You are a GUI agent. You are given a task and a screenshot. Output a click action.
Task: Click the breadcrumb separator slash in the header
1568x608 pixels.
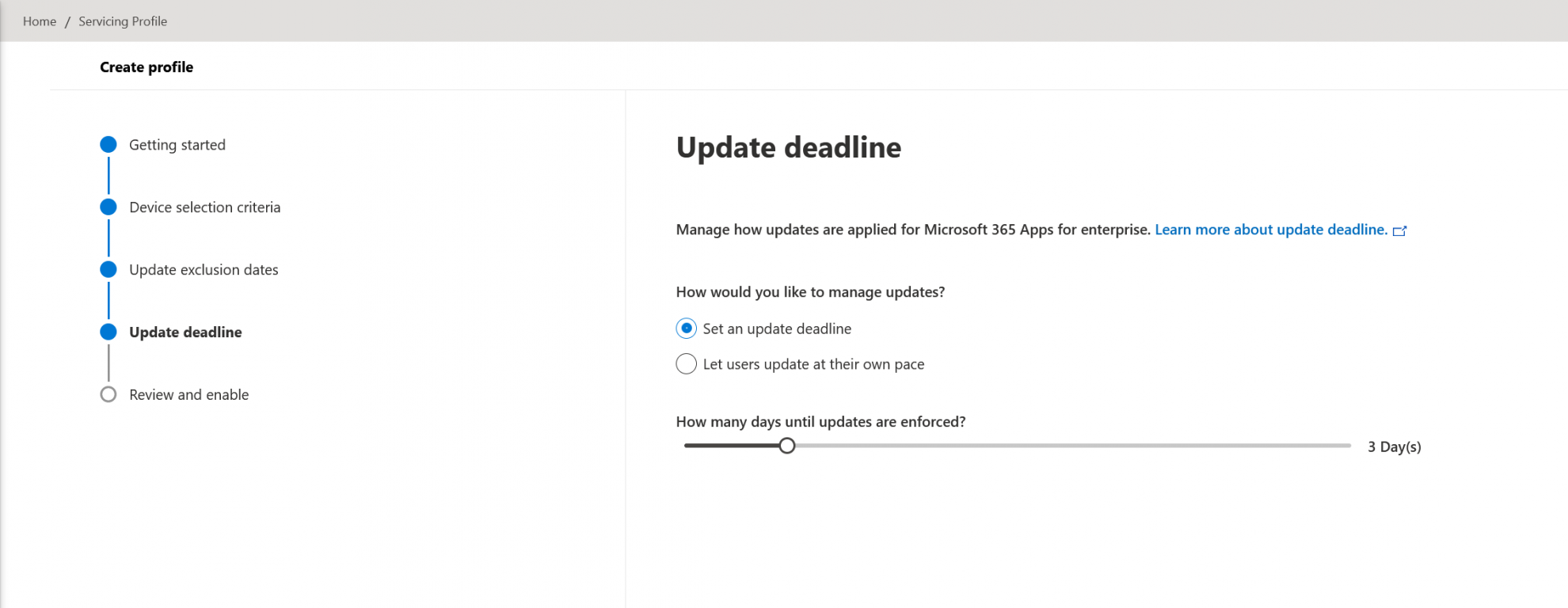coord(67,21)
